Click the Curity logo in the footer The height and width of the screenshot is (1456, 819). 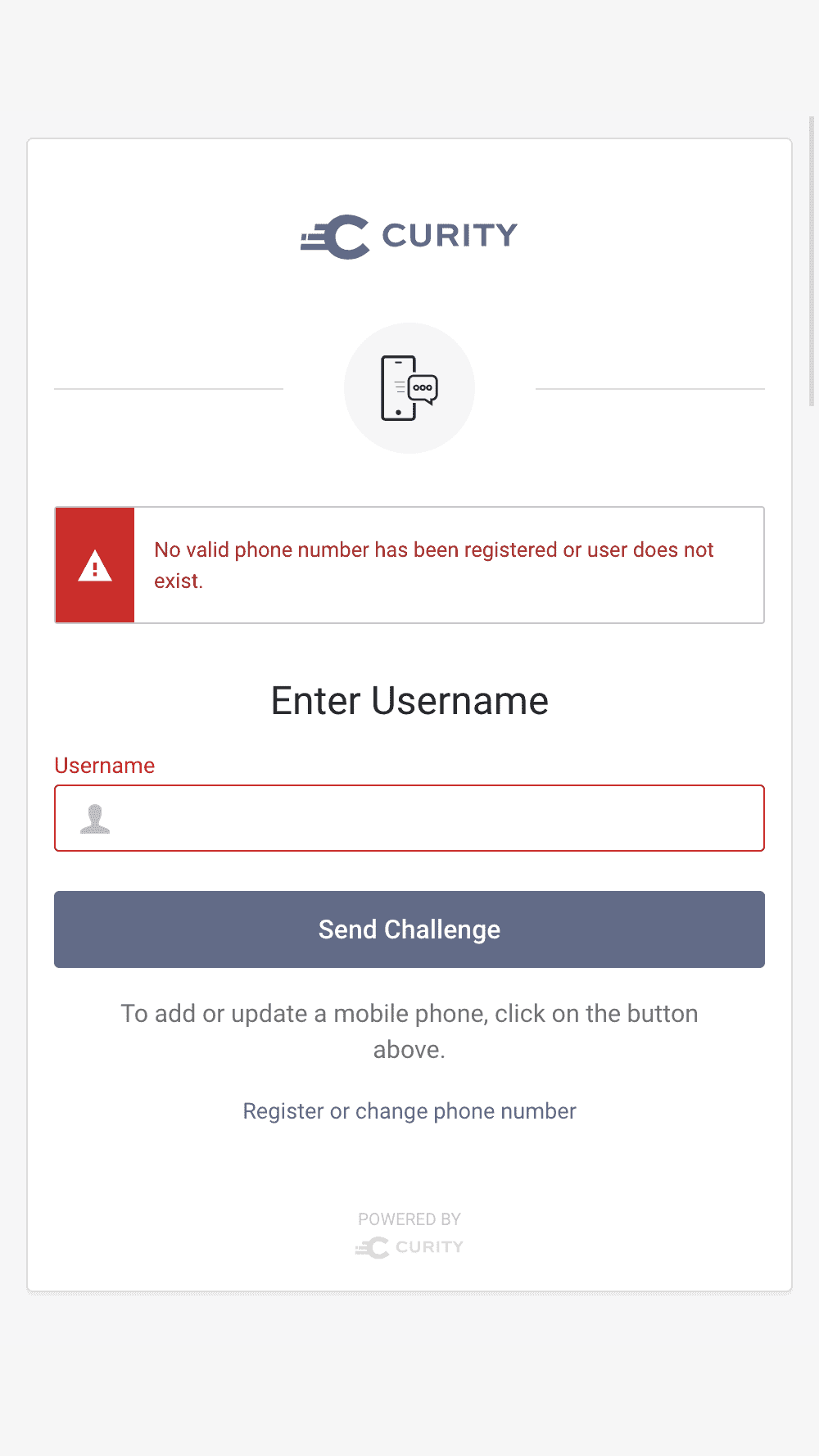pos(409,1247)
